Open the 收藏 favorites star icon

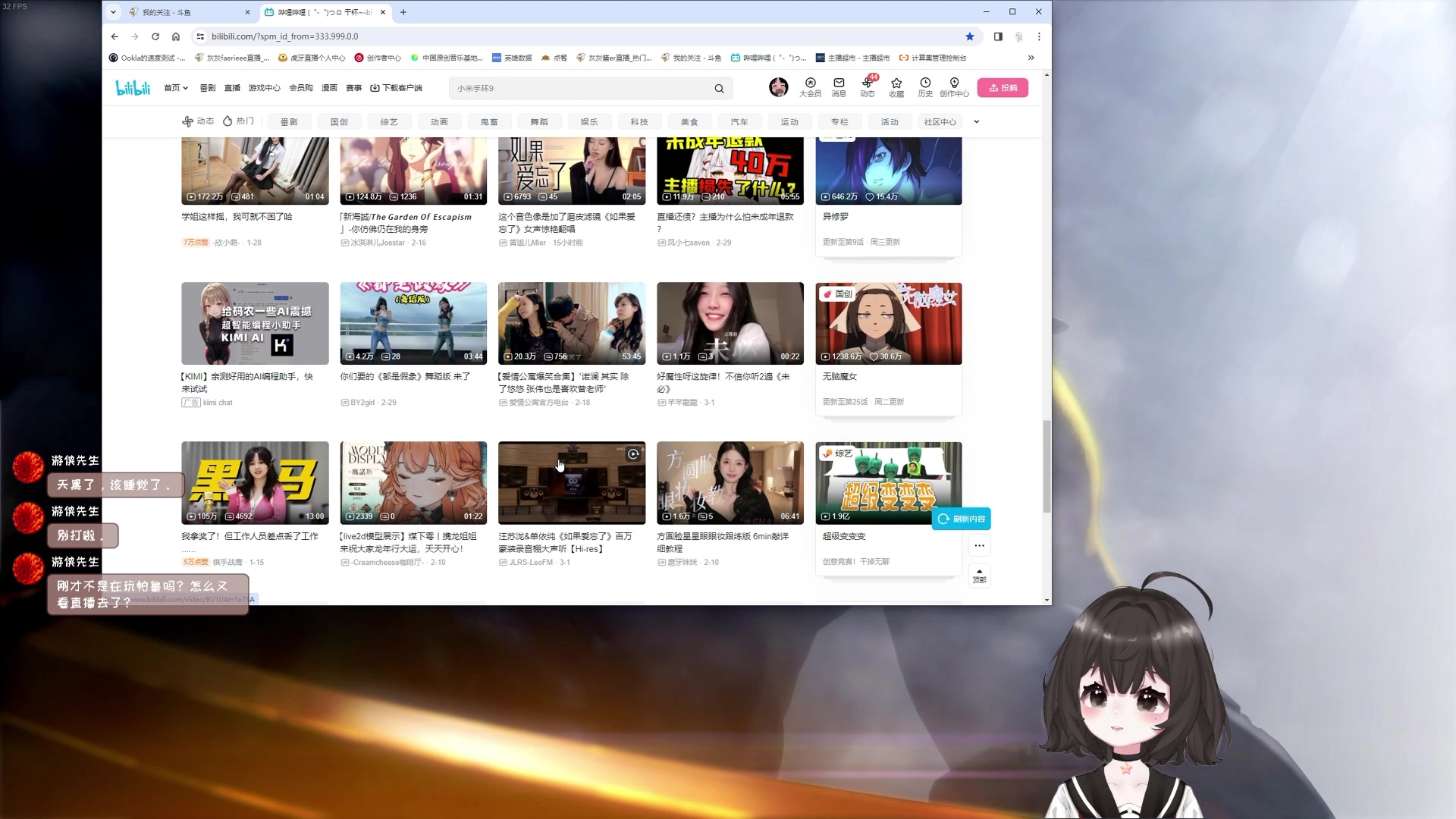896,87
